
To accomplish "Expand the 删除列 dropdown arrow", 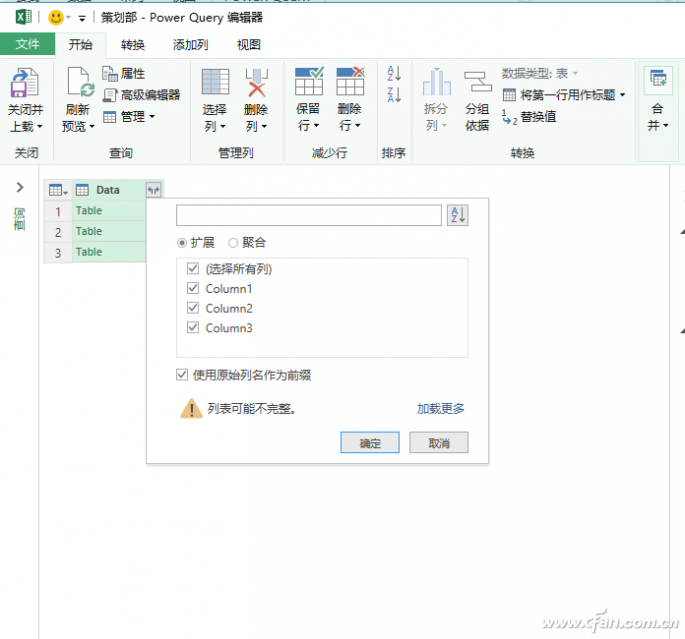I will coord(264,127).
